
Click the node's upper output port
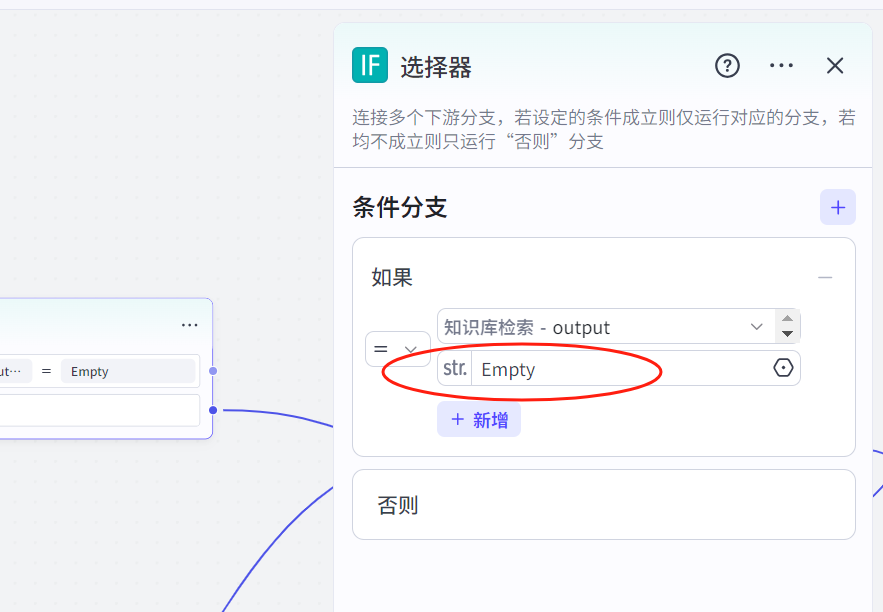pyautogui.click(x=213, y=371)
